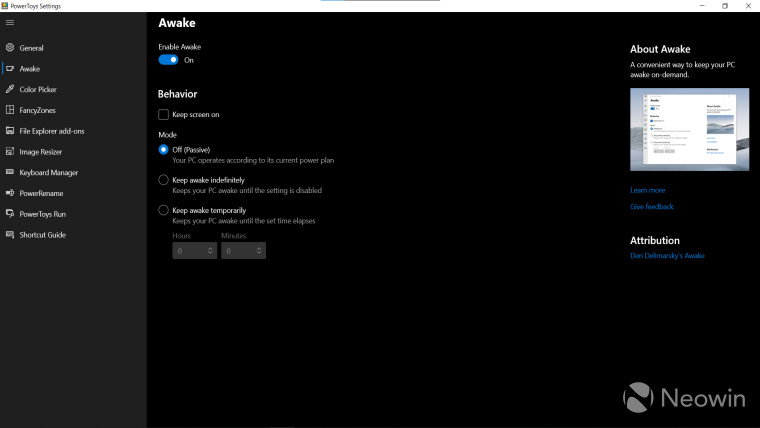Open the Give feedback link
This screenshot has width=760, height=428.
click(x=652, y=206)
